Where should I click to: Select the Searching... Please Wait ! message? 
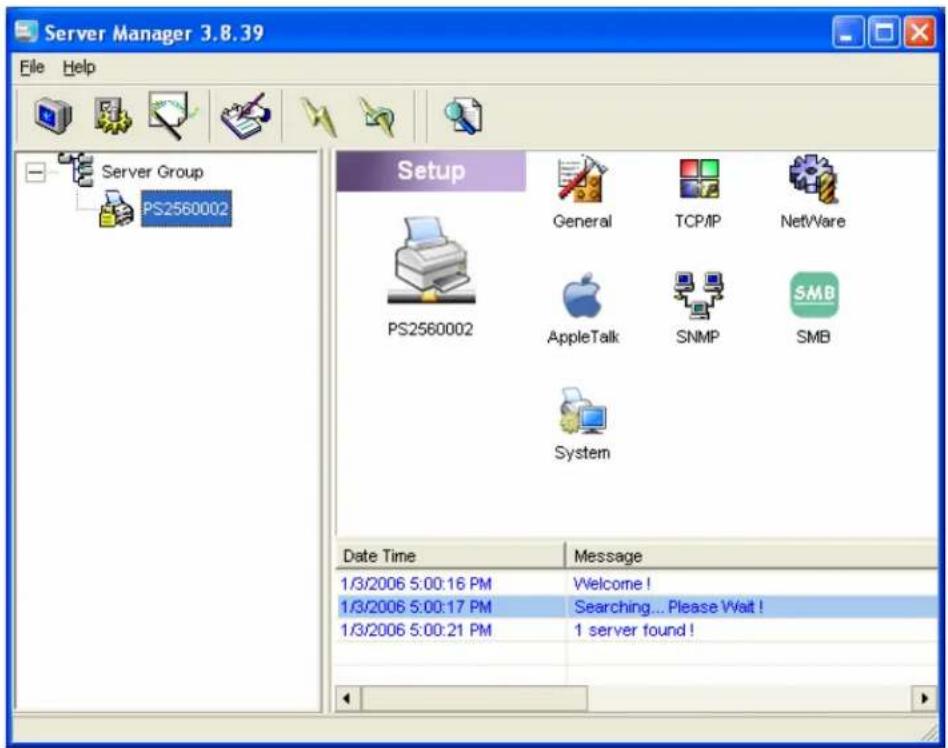tap(669, 607)
